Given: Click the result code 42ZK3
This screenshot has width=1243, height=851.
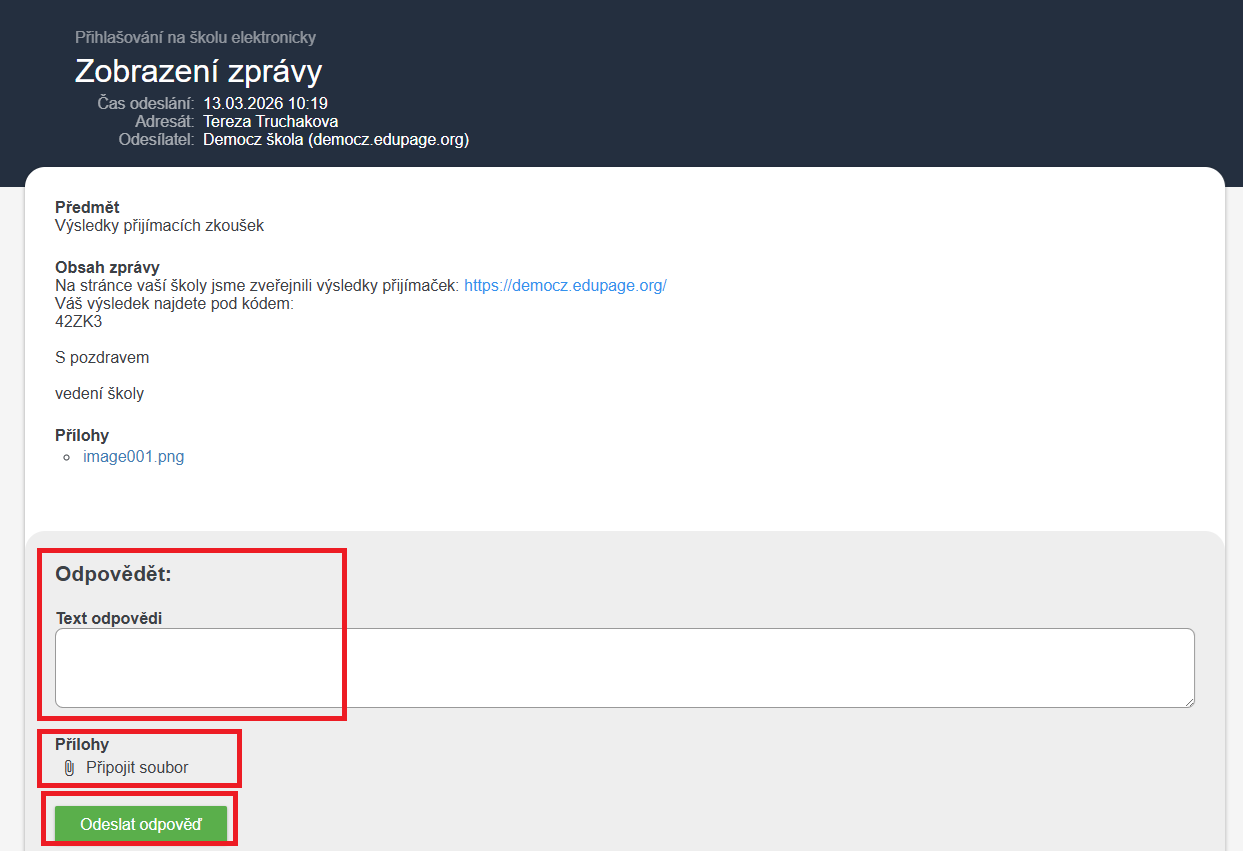Looking at the screenshot, I should coord(79,322).
